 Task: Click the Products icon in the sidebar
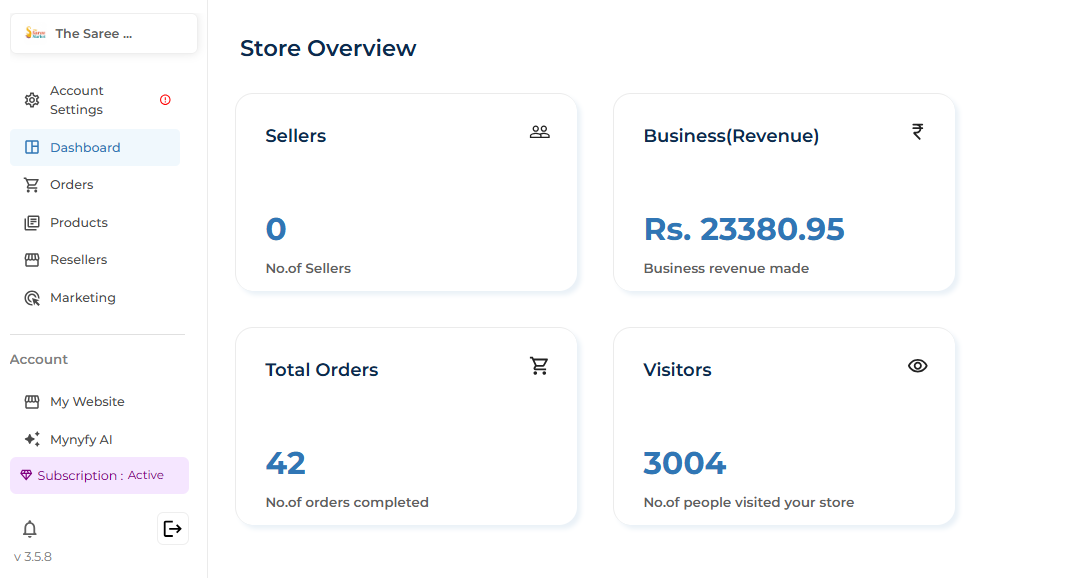tap(30, 222)
